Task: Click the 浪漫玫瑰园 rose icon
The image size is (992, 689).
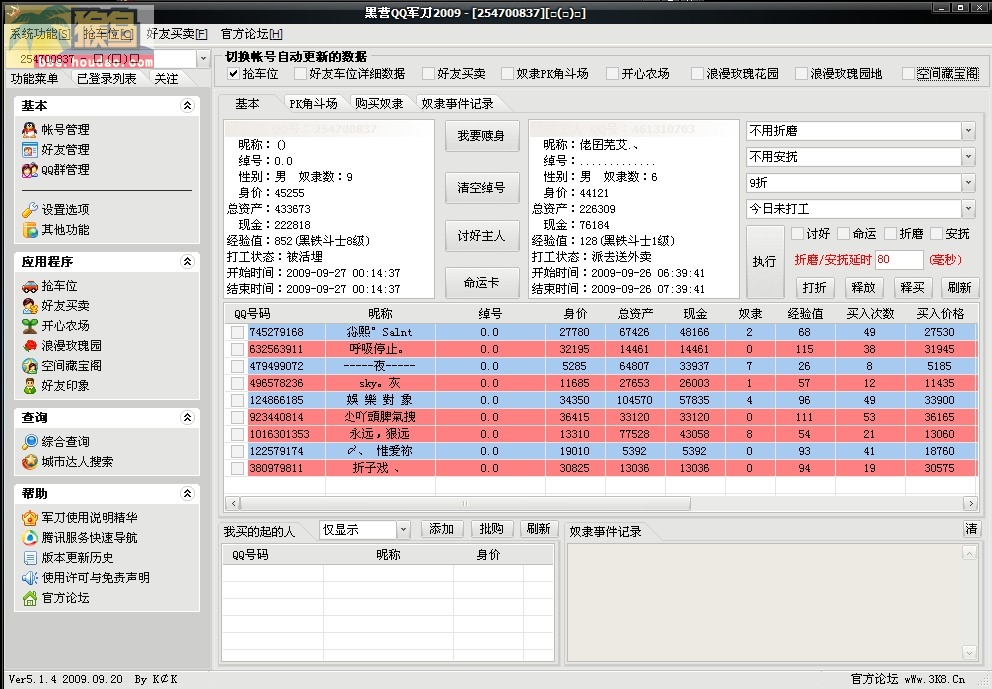Action: 29,345
